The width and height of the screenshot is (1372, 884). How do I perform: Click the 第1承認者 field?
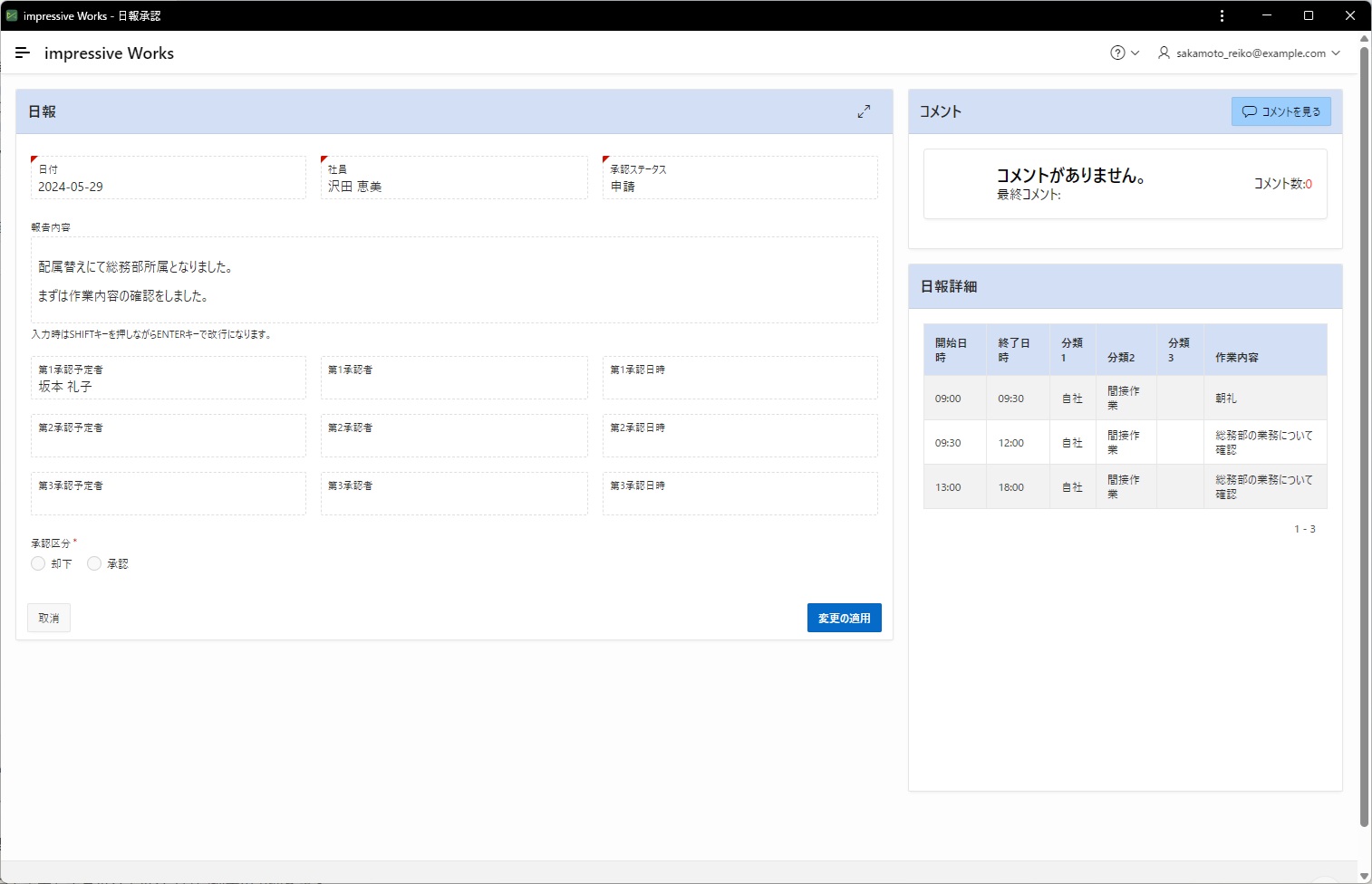coord(454,378)
